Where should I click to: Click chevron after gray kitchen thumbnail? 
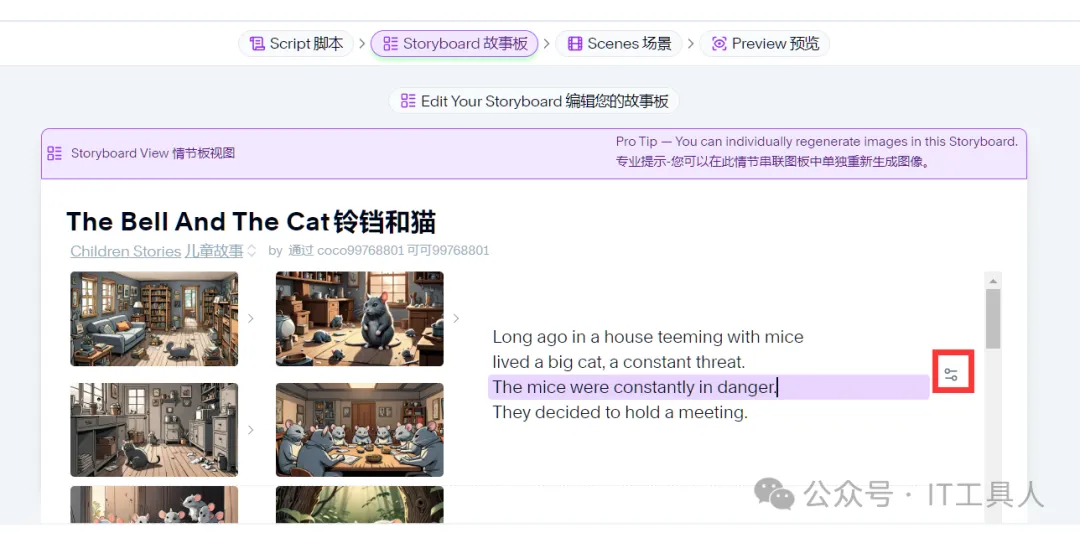click(251, 430)
